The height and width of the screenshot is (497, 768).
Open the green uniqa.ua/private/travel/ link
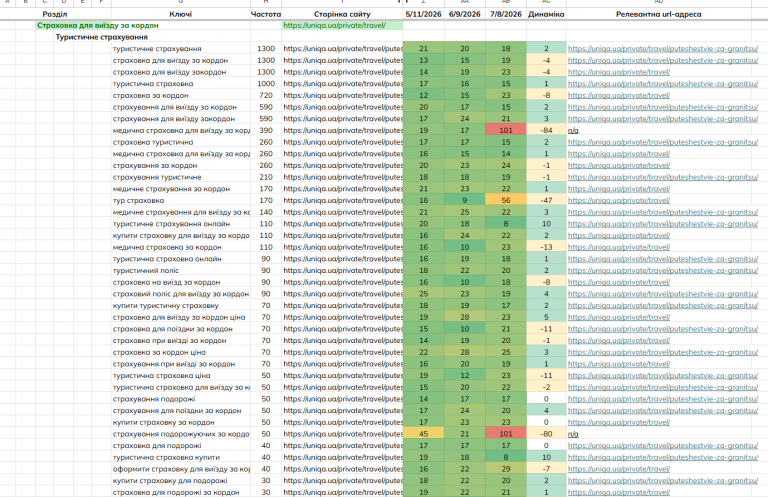point(335,25)
